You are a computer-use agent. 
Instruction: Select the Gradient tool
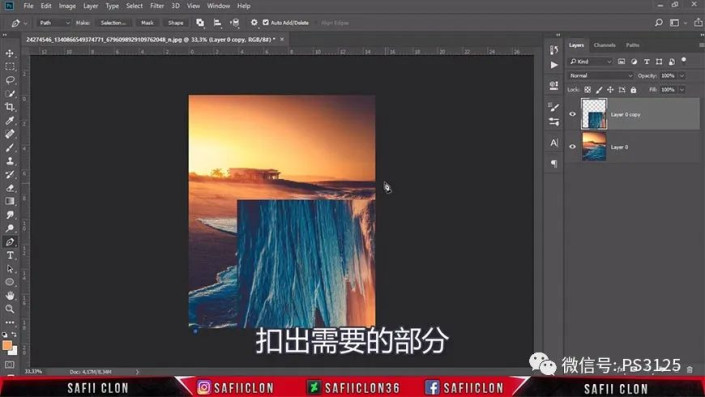point(9,201)
